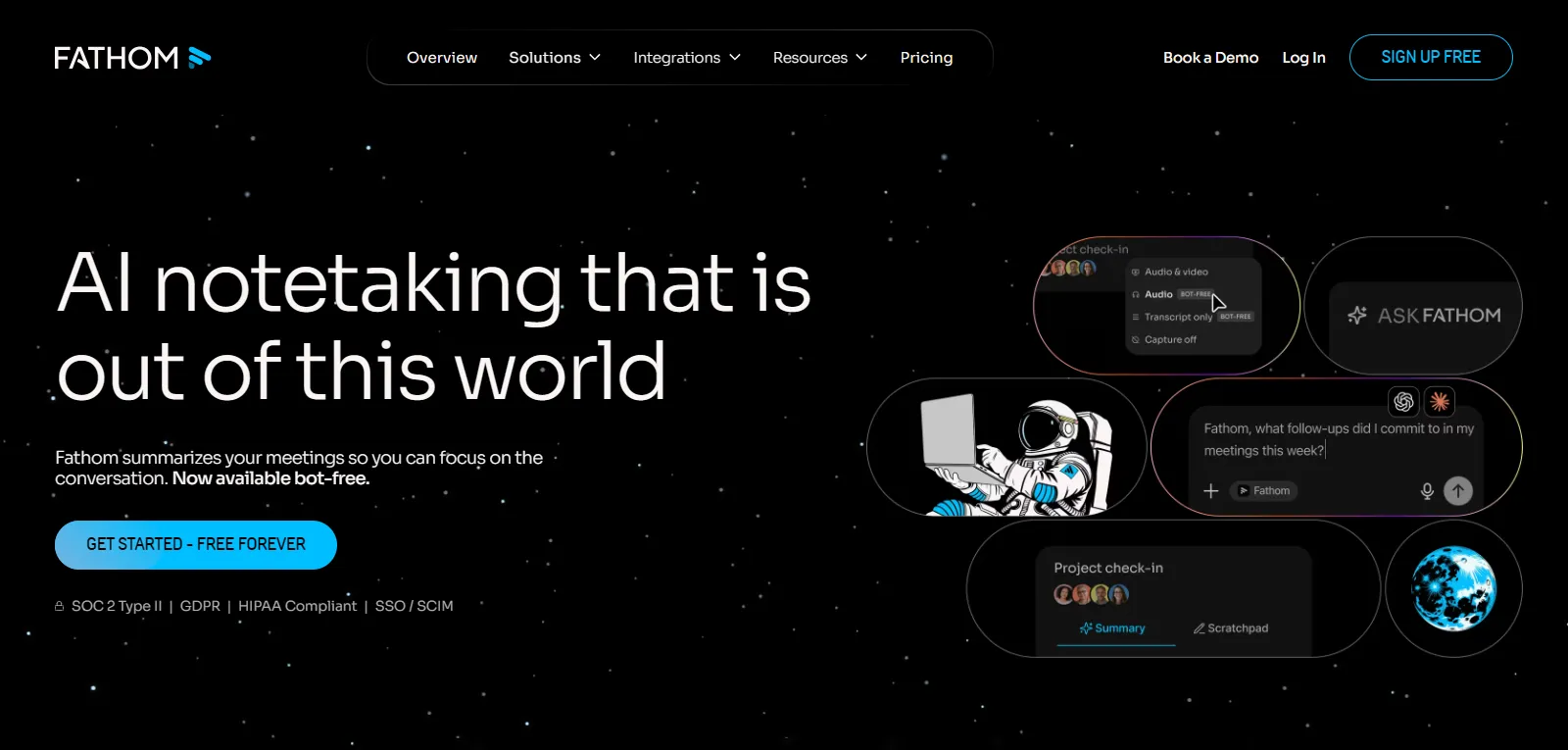Click the lock icon before SOC 2
This screenshot has width=1568, height=750.
(60, 606)
